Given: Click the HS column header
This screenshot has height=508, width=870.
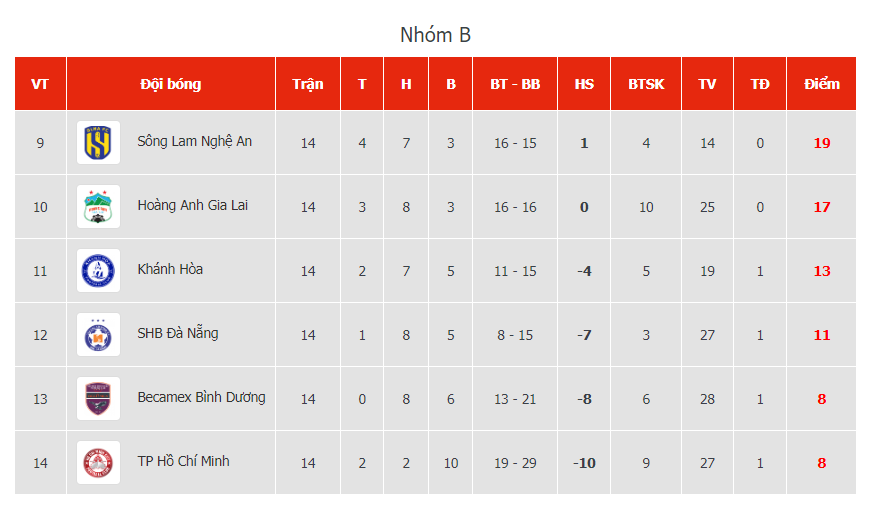Looking at the screenshot, I should pyautogui.click(x=584, y=84).
